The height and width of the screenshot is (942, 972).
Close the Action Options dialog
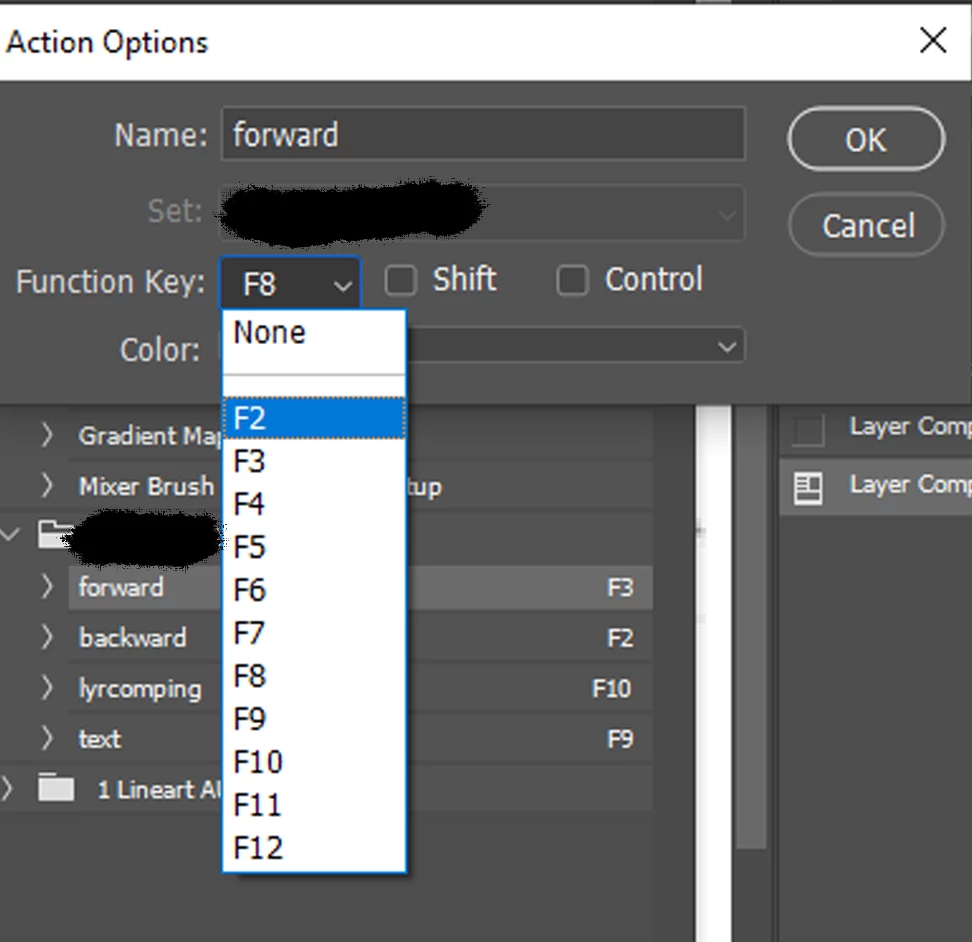933,40
